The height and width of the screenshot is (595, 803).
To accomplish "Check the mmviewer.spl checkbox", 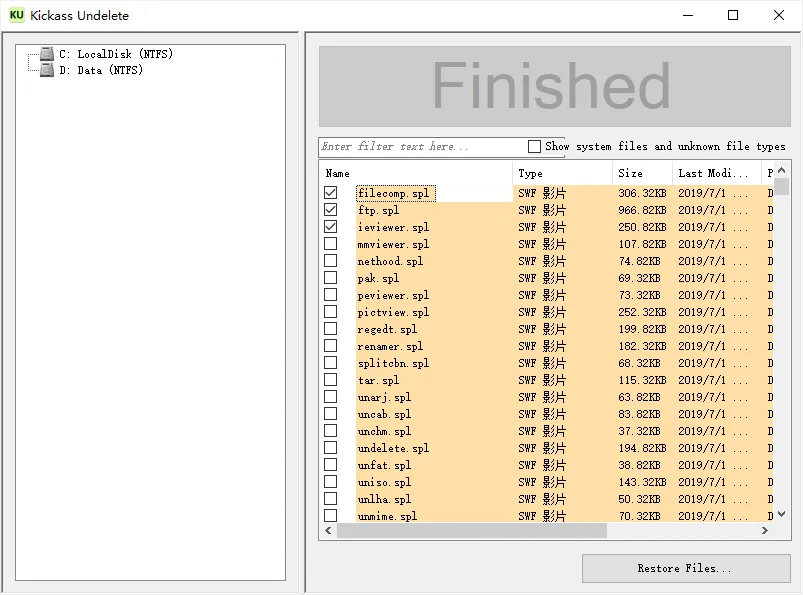I will pyautogui.click(x=331, y=244).
